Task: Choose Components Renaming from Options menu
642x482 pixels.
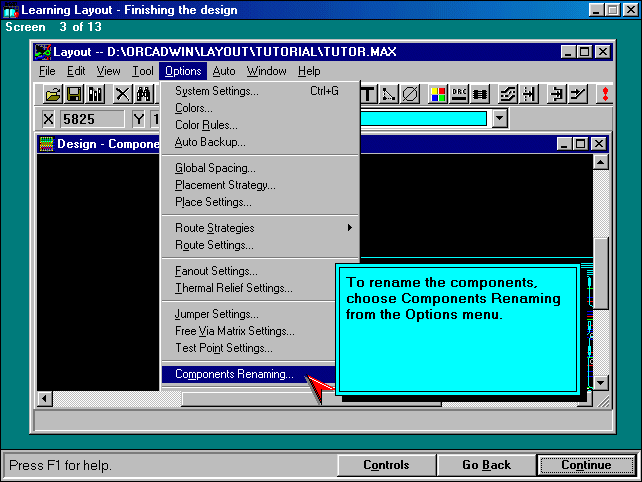Action: pos(234,375)
